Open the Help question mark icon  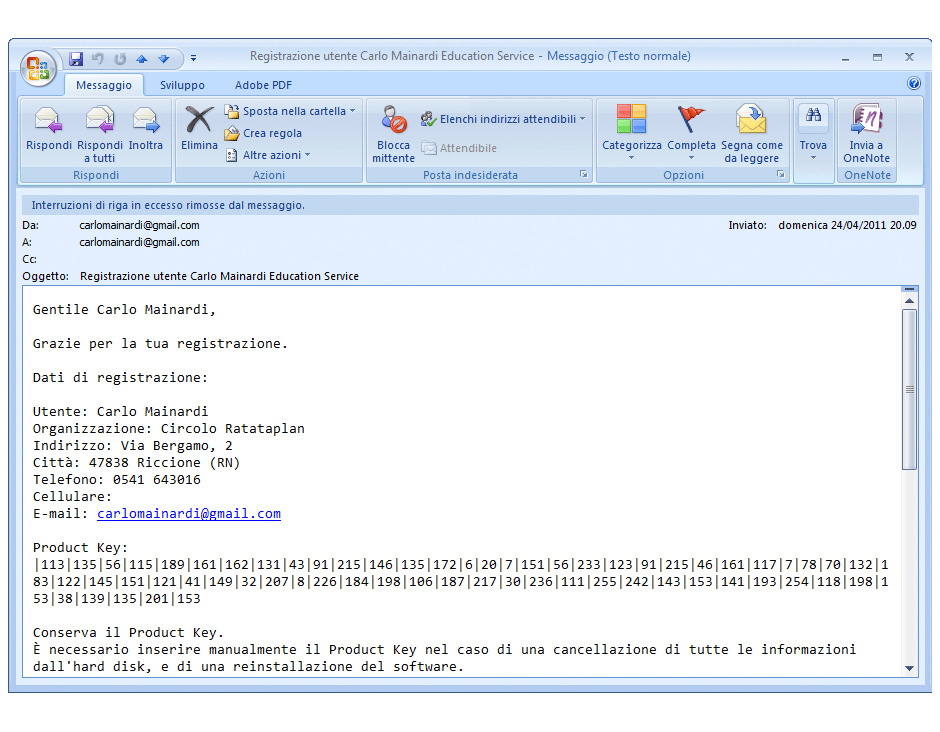[x=914, y=83]
